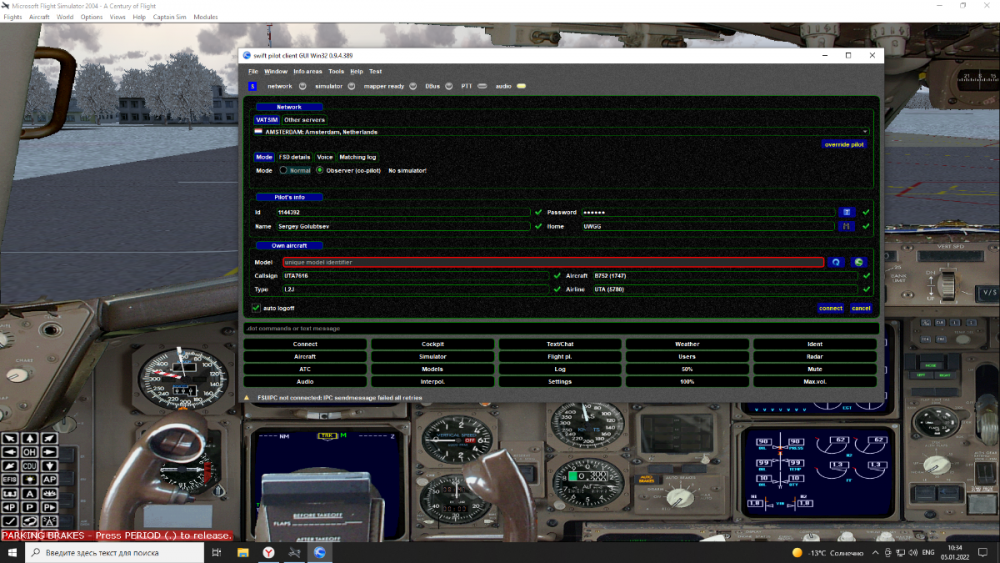Toggle the auto logoff checkbox

[256, 308]
